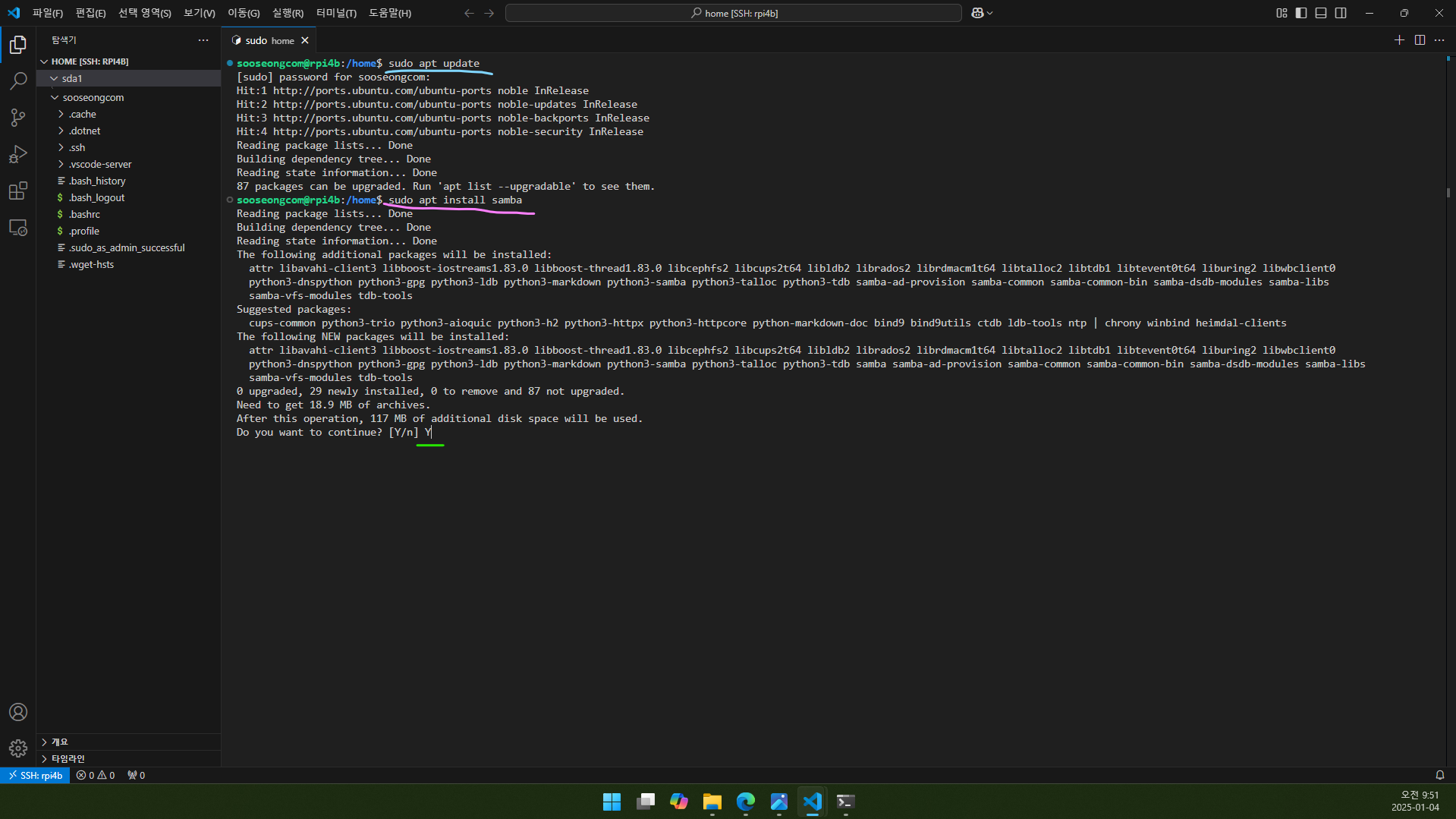Viewport: 1456px width, 819px height.
Task: Launch Copilot from taskbar
Action: tap(679, 802)
